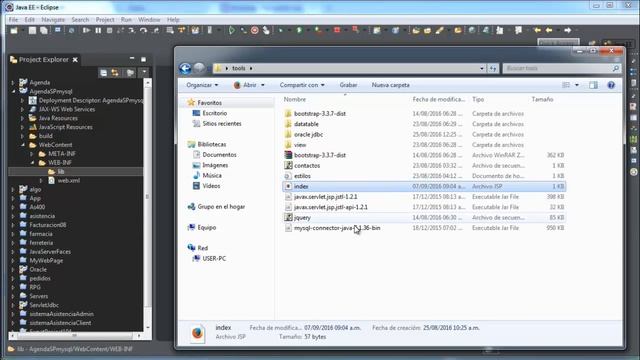Click the Abrir button

coord(249,85)
